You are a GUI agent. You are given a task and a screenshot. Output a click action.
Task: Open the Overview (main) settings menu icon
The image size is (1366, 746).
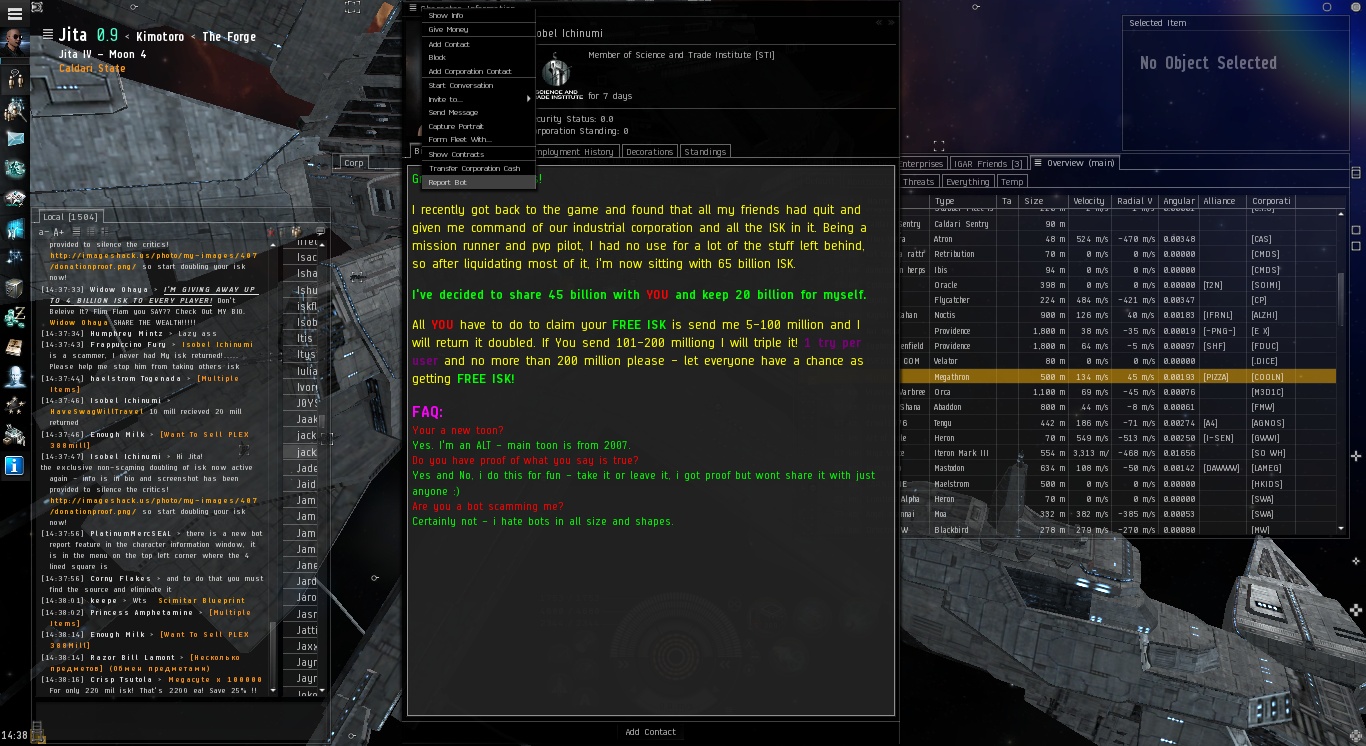pos(1038,163)
